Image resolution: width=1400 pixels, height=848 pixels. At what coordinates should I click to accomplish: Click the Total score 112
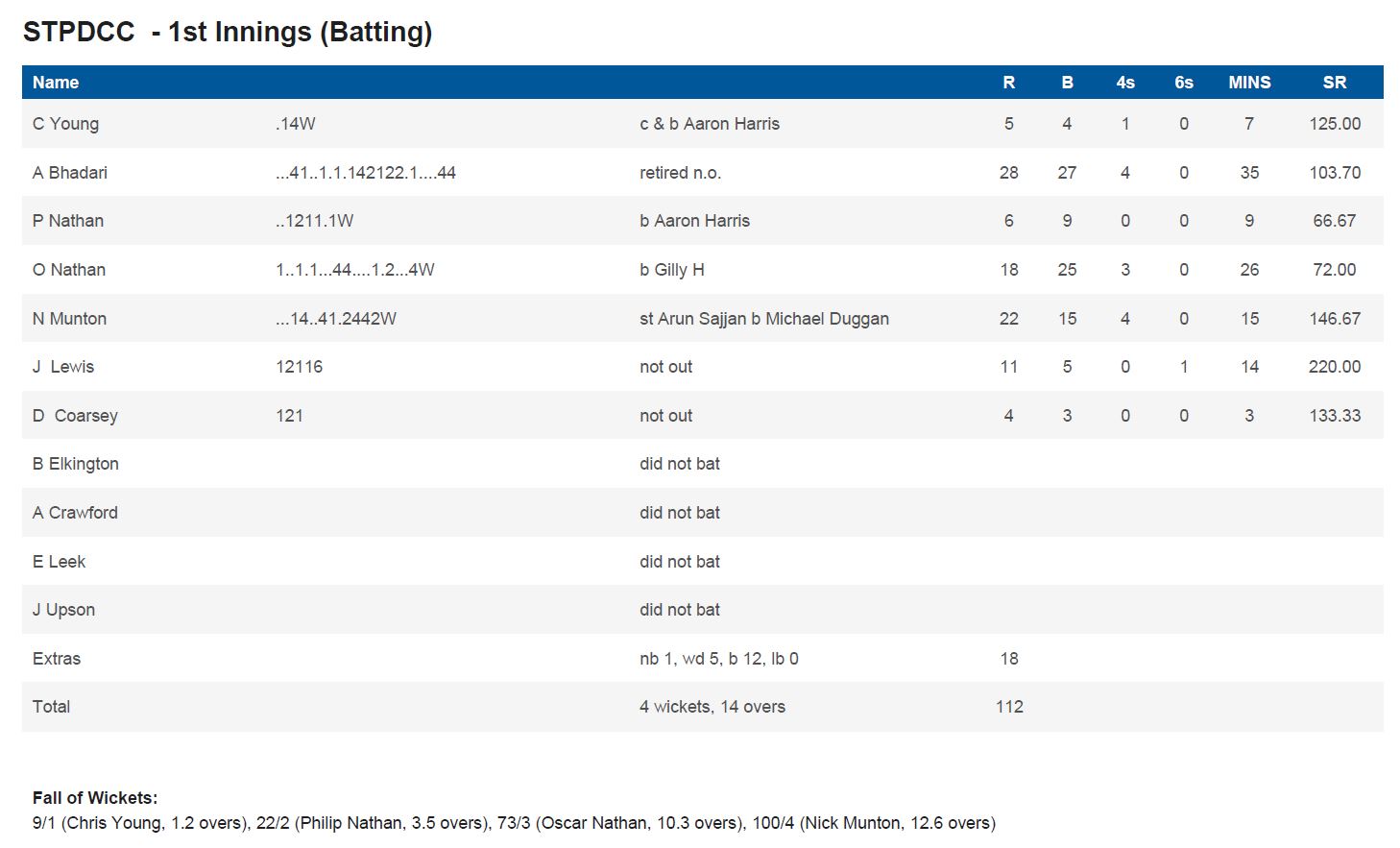click(x=1009, y=707)
